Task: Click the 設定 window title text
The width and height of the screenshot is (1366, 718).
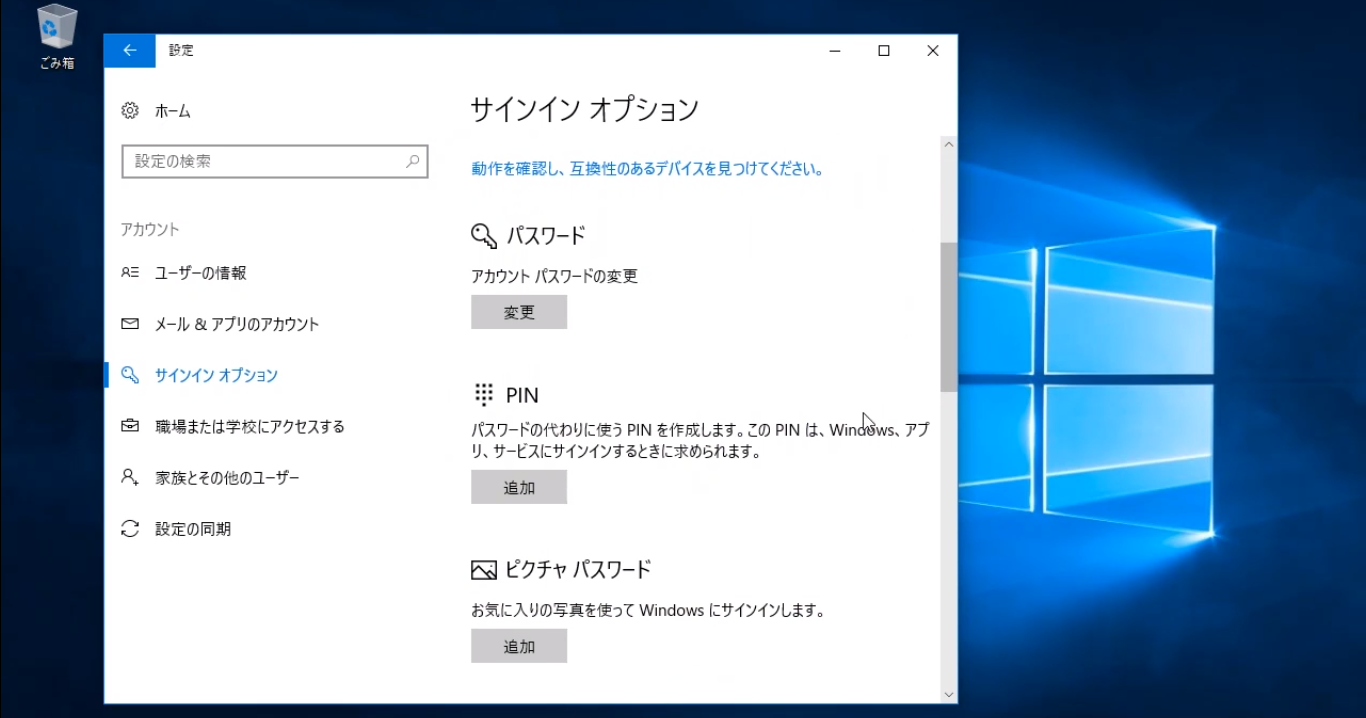Action: (181, 50)
